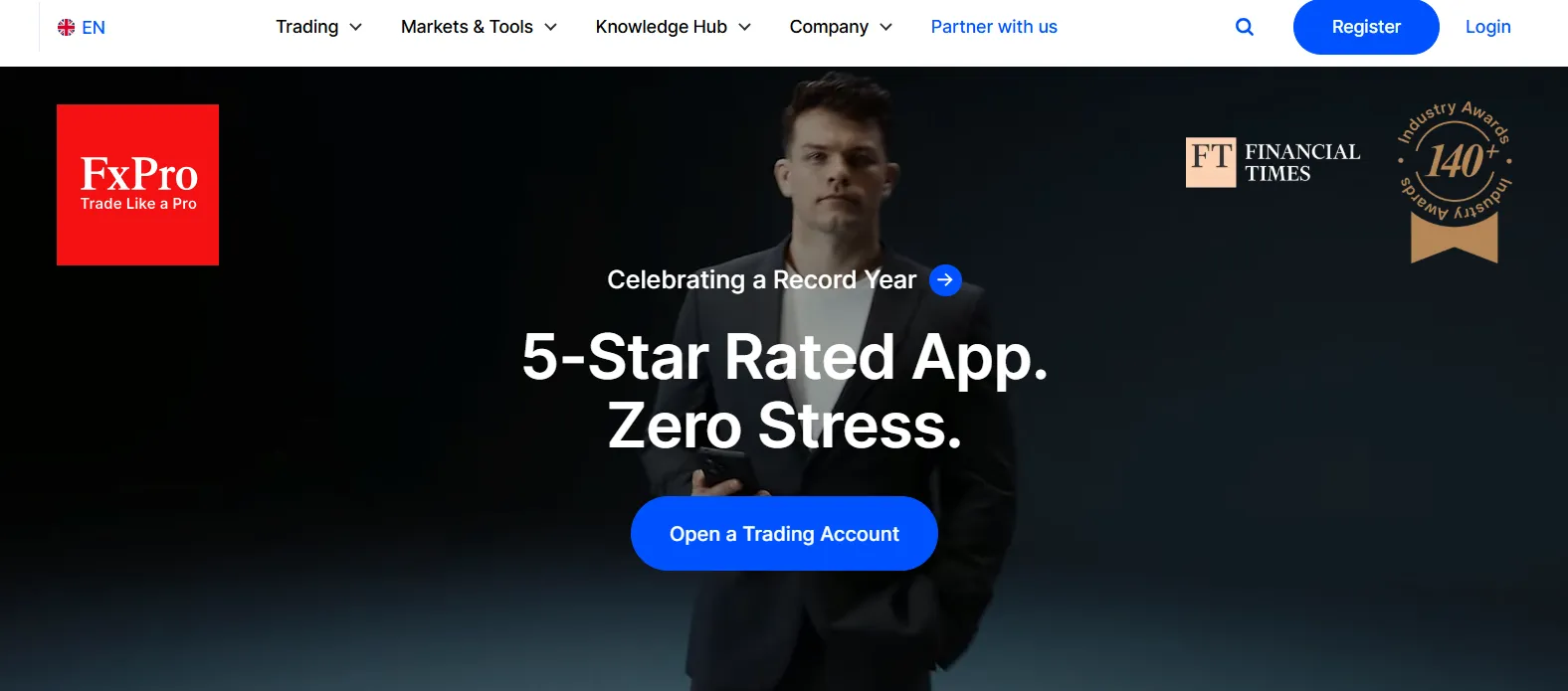Expand the Company dropdown chevron
1568x691 pixels.
coord(885,27)
